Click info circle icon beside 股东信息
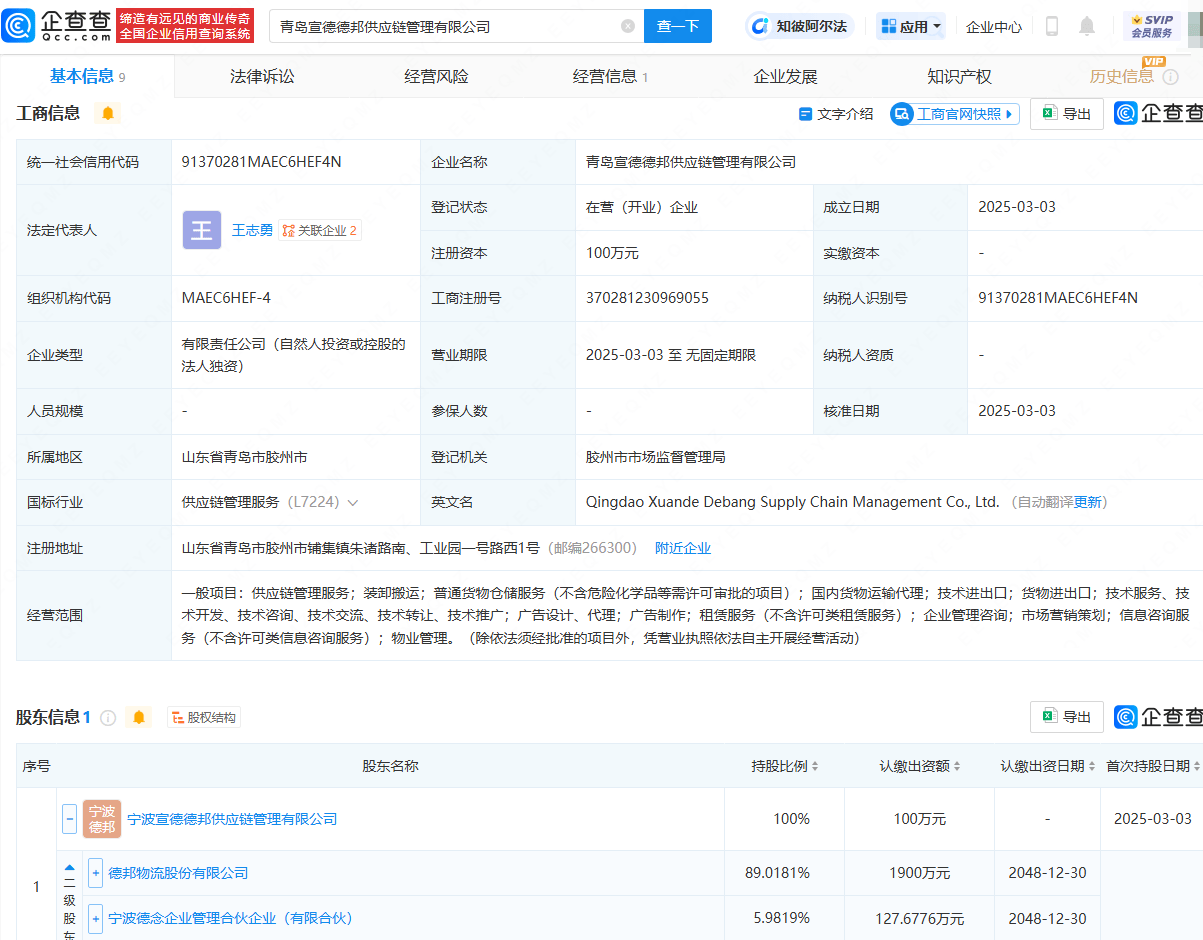This screenshot has height=940, width=1203. point(108,718)
